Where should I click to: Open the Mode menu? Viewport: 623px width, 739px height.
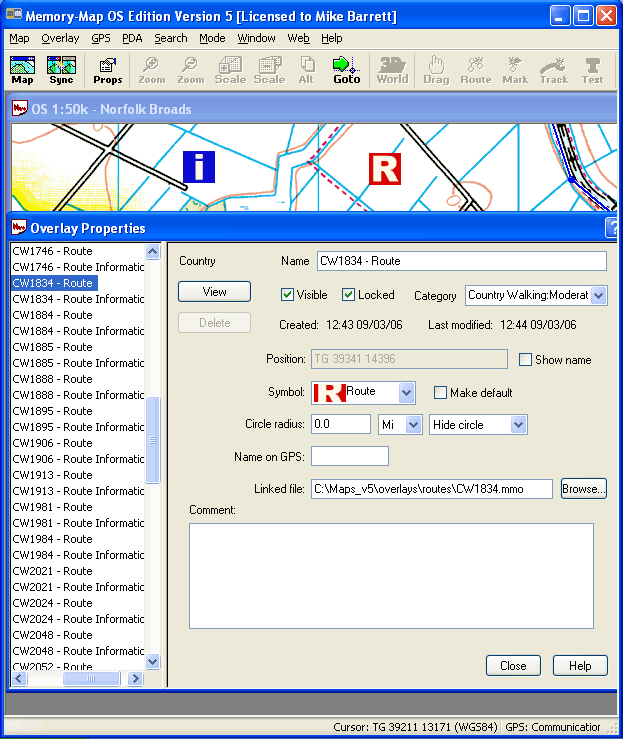pos(212,38)
